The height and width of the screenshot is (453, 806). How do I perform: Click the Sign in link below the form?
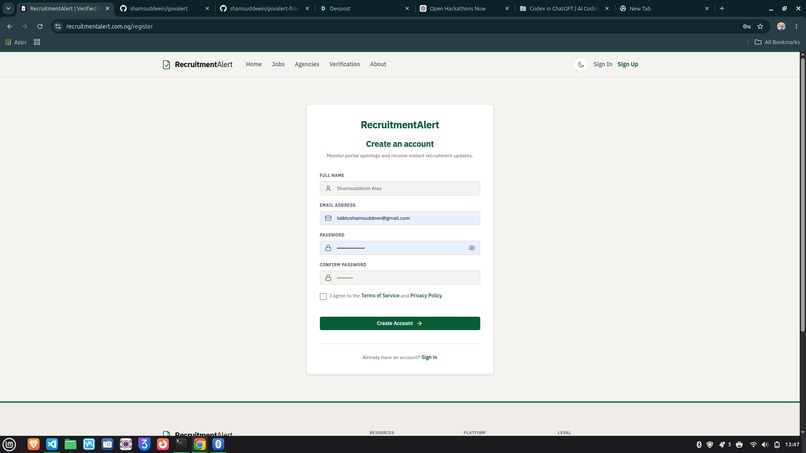(429, 357)
